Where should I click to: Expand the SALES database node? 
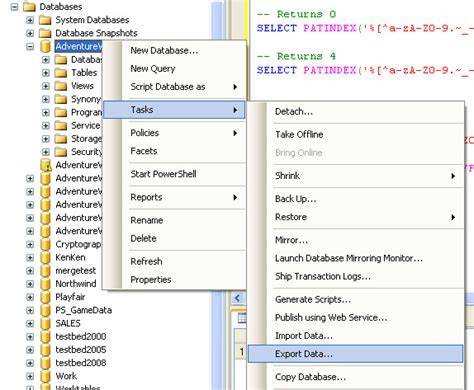point(30,324)
